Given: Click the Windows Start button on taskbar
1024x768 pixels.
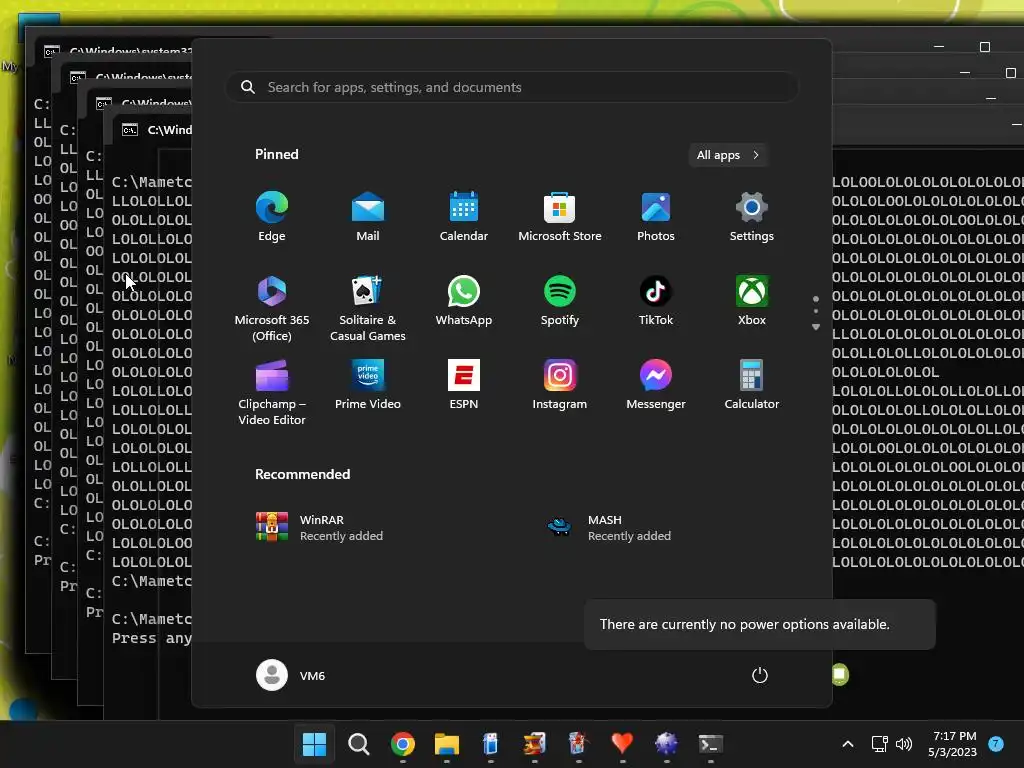Looking at the screenshot, I should click(314, 744).
